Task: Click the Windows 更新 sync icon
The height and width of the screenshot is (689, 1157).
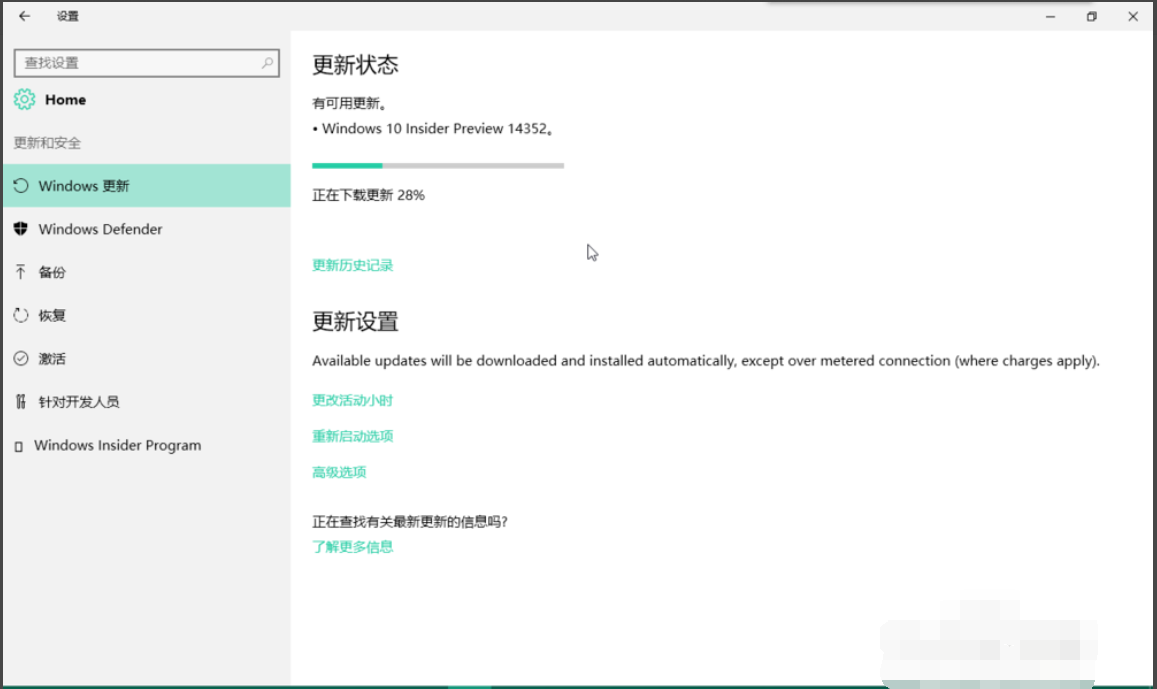Action: [21, 185]
